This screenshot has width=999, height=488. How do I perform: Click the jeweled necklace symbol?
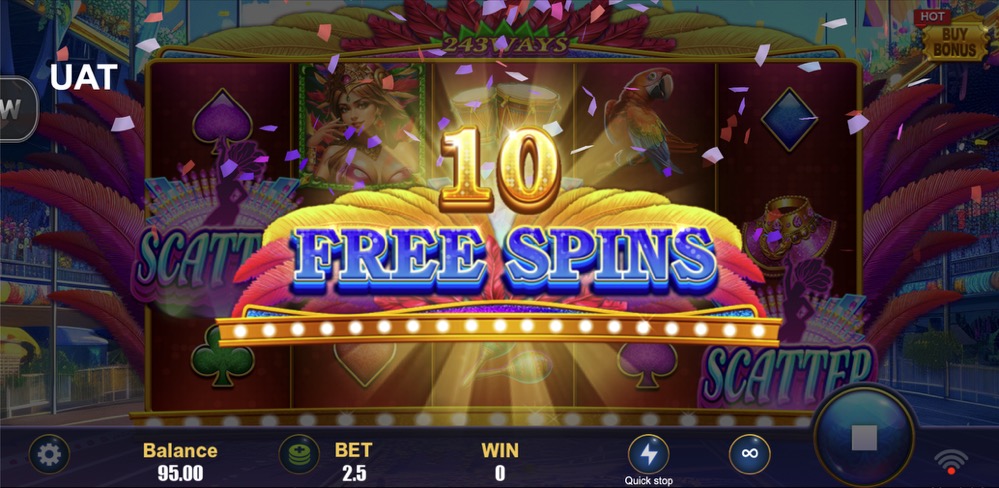click(789, 236)
